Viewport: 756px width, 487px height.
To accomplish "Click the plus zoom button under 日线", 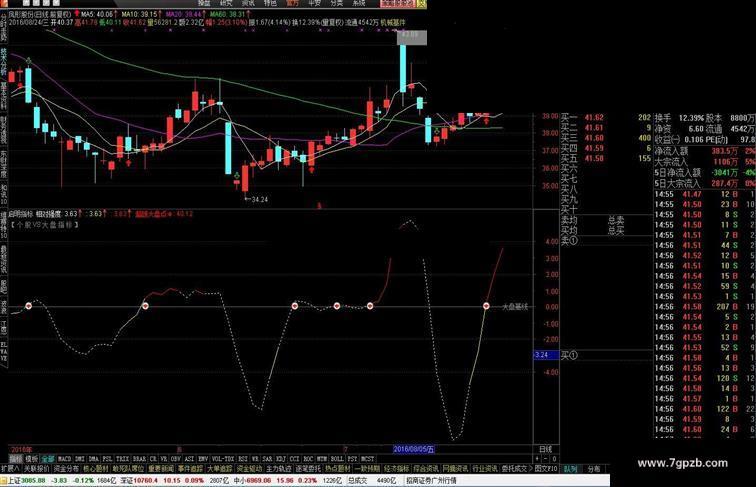I will [x=537, y=459].
